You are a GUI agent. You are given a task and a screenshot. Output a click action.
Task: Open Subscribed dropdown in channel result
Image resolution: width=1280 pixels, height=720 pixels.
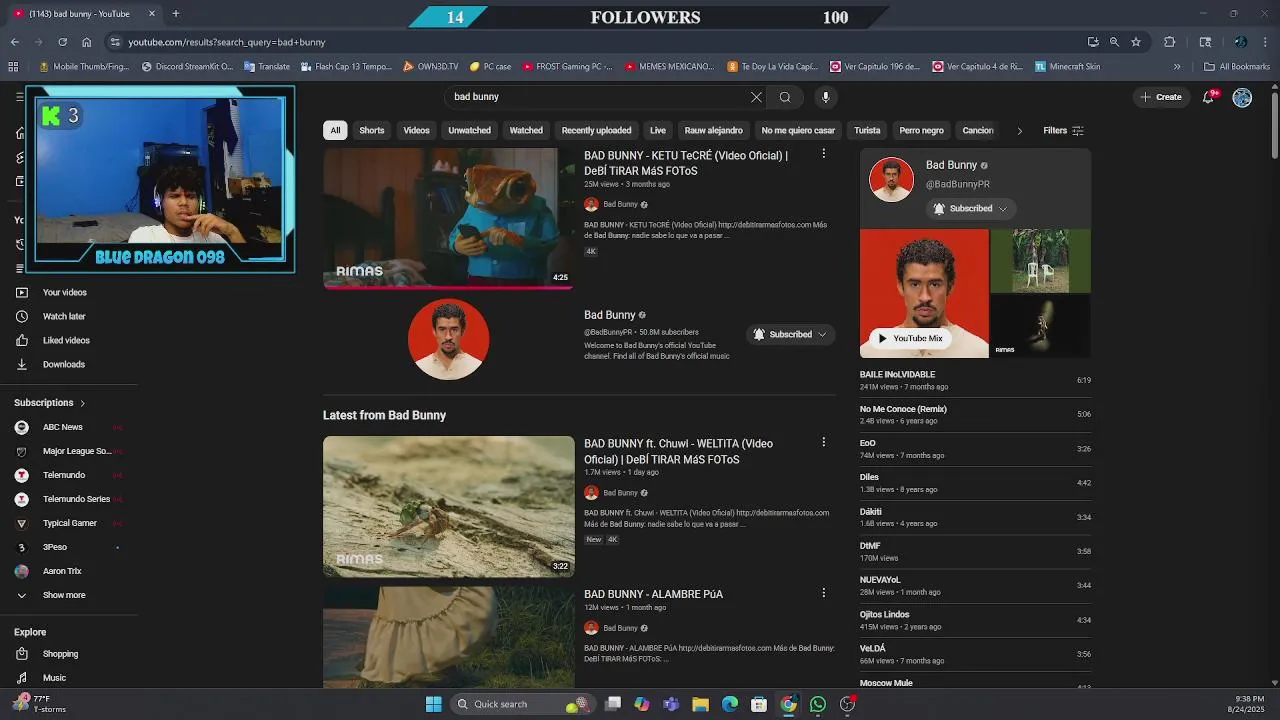790,334
